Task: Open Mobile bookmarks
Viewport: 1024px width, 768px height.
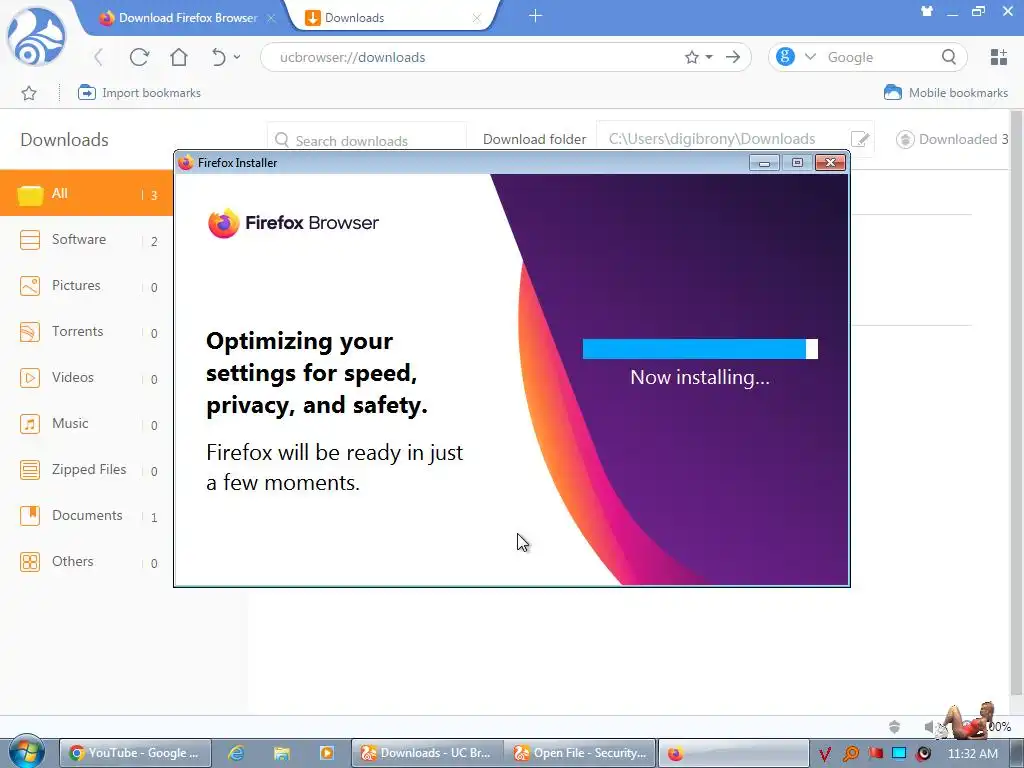Action: click(946, 93)
